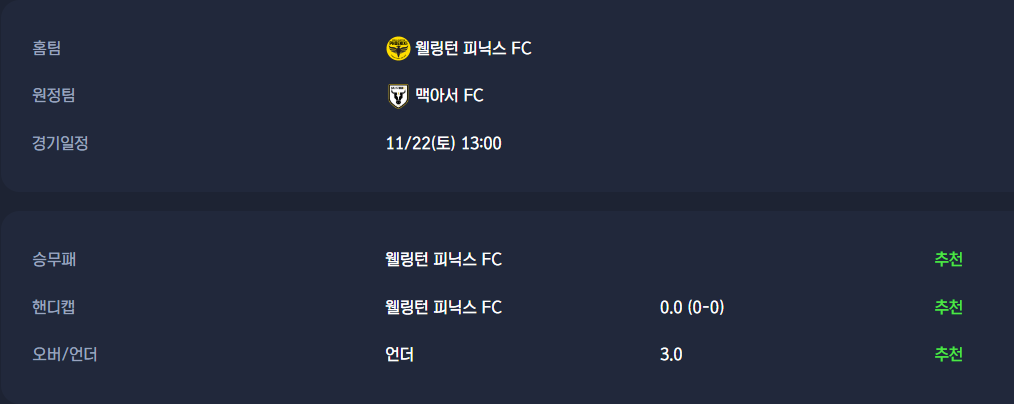Select 웰링턴 피닉스 FC pick in 승무패 row
Image resolution: width=1014 pixels, height=404 pixels.
tap(443, 260)
